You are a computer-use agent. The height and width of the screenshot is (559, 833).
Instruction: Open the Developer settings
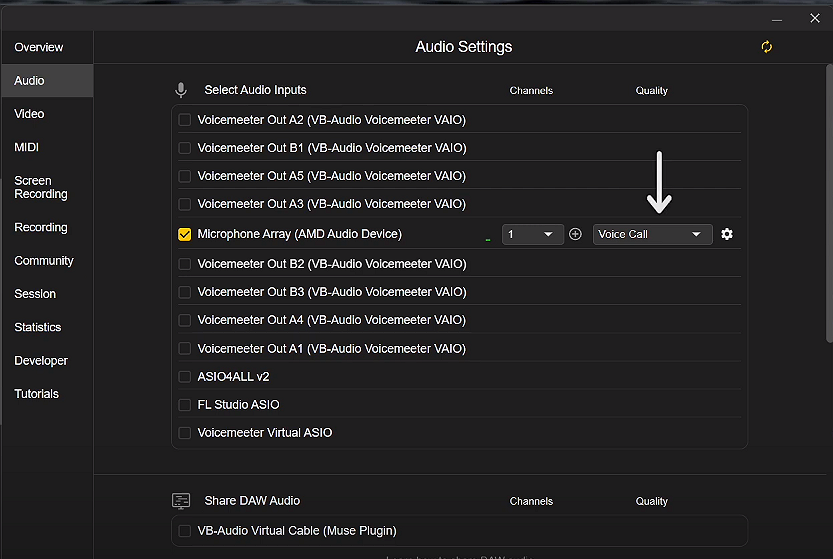47,361
